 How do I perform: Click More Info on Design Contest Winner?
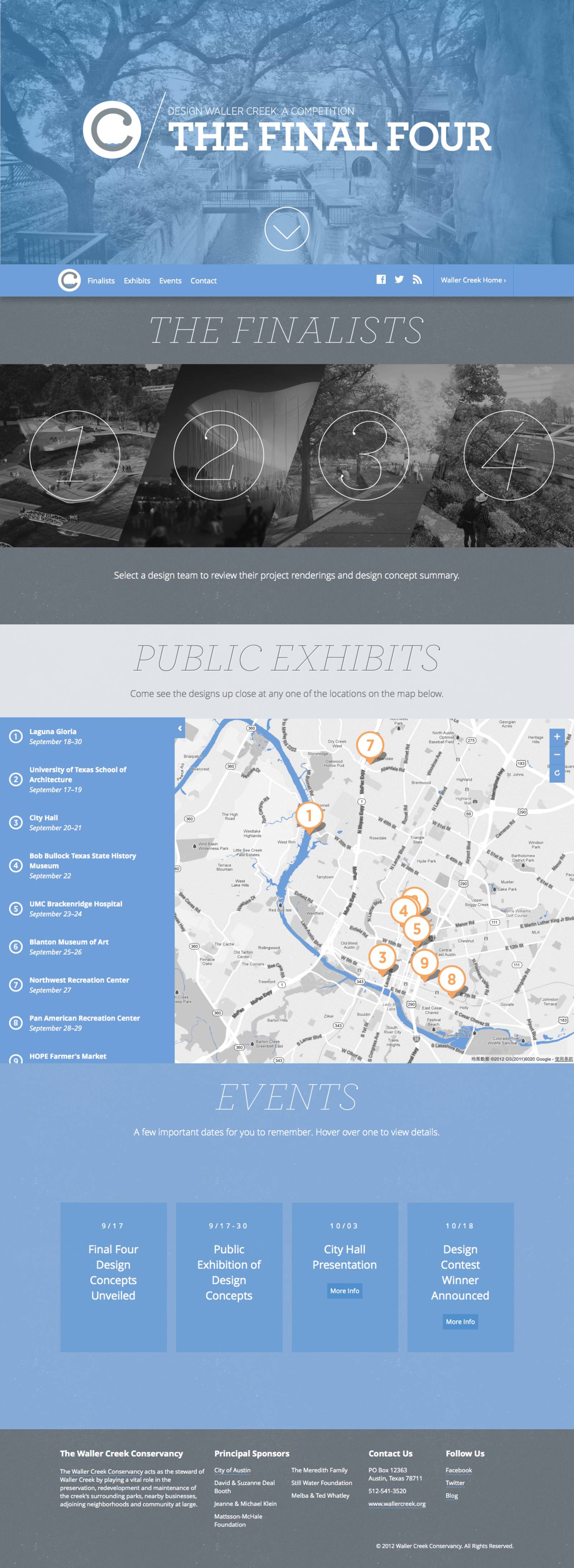pos(460,1321)
